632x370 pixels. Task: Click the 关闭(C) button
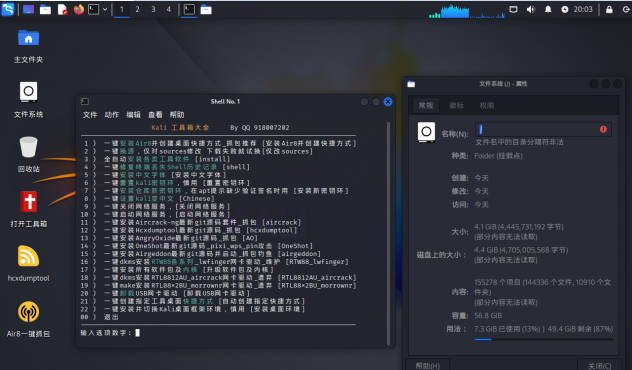coord(599,365)
